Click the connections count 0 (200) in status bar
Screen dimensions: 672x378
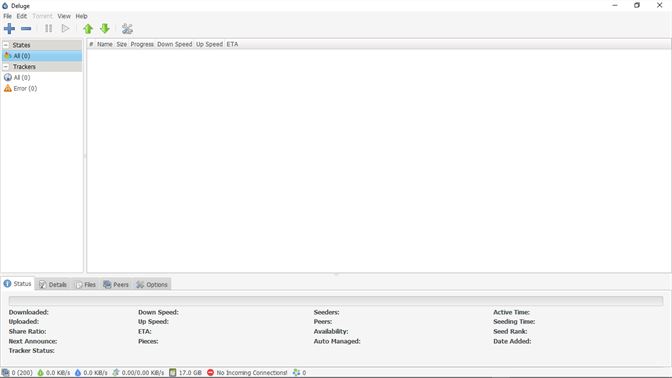(x=18, y=373)
